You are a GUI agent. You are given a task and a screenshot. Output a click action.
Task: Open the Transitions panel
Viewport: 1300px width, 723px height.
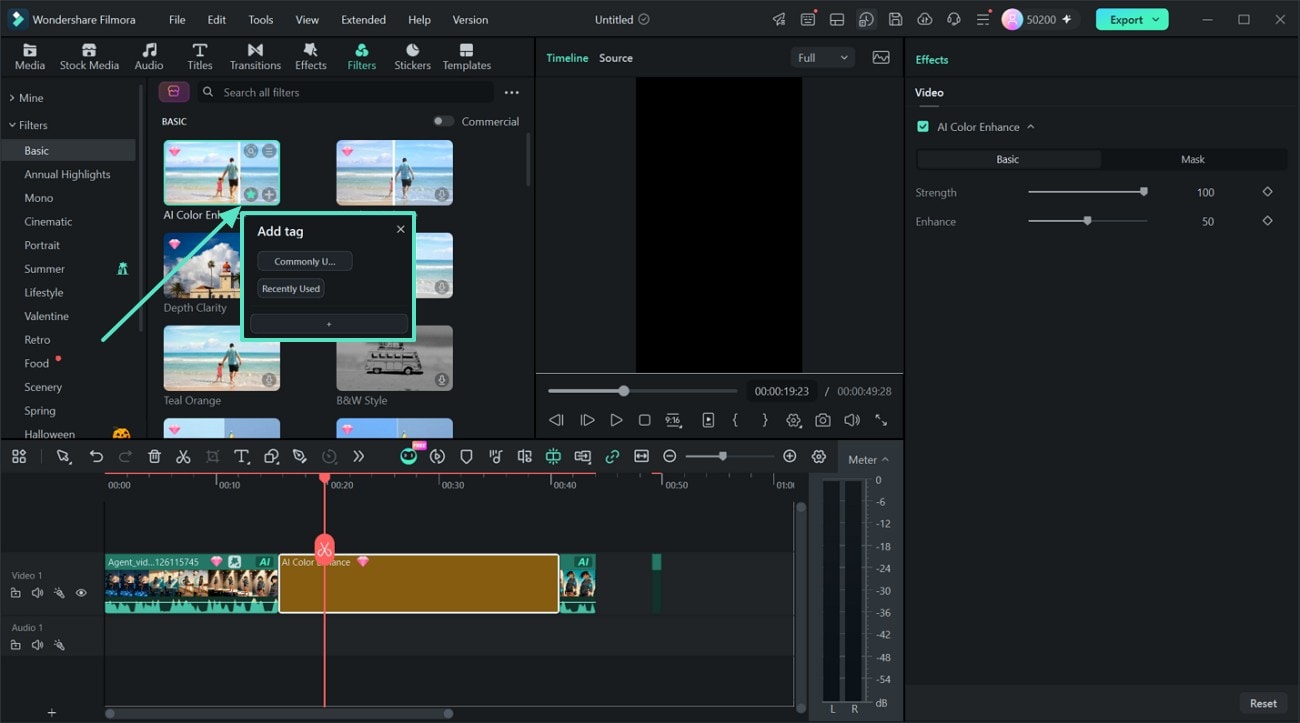coord(255,57)
